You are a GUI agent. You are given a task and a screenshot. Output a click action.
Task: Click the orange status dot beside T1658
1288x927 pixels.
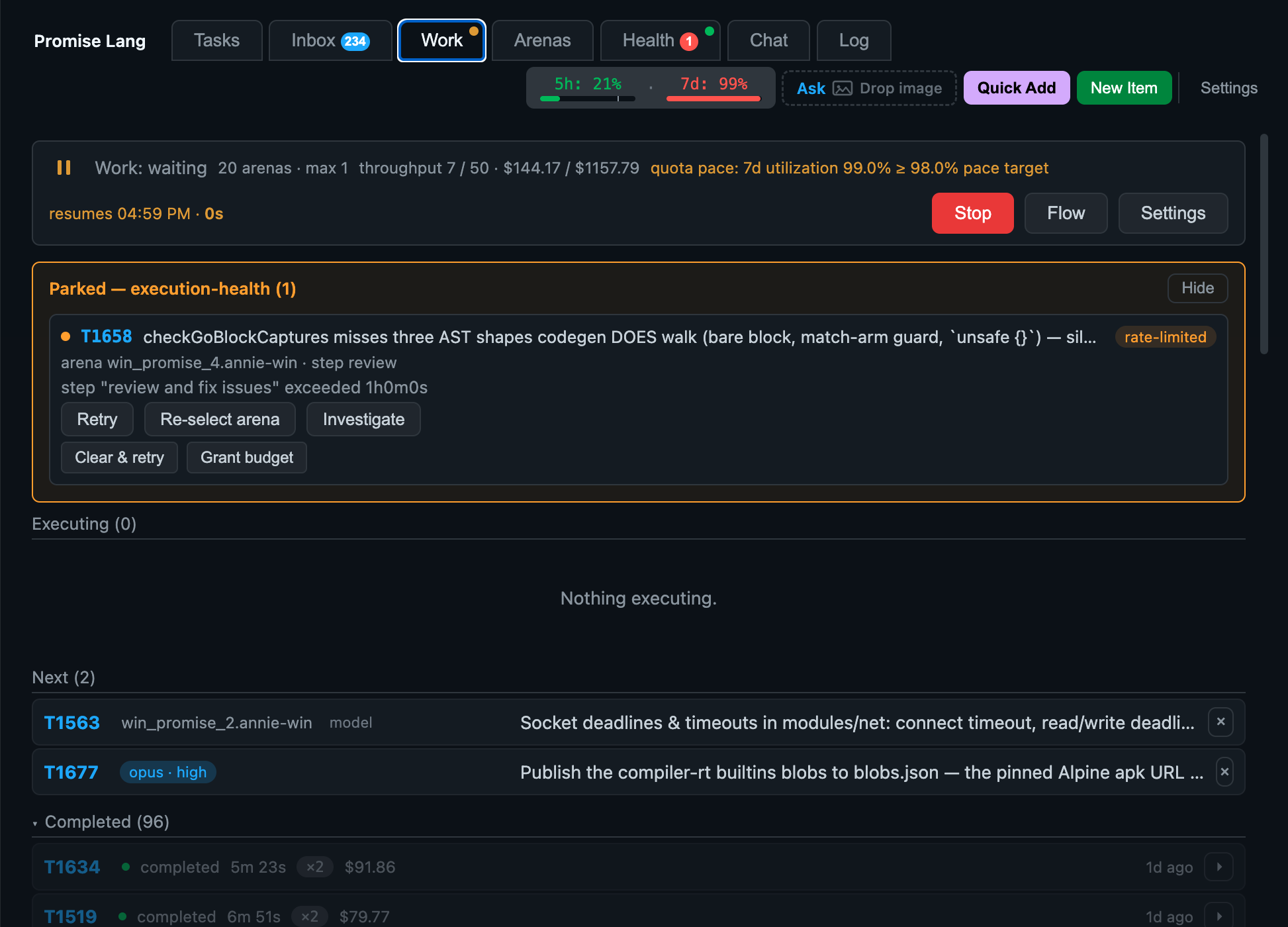tap(66, 336)
